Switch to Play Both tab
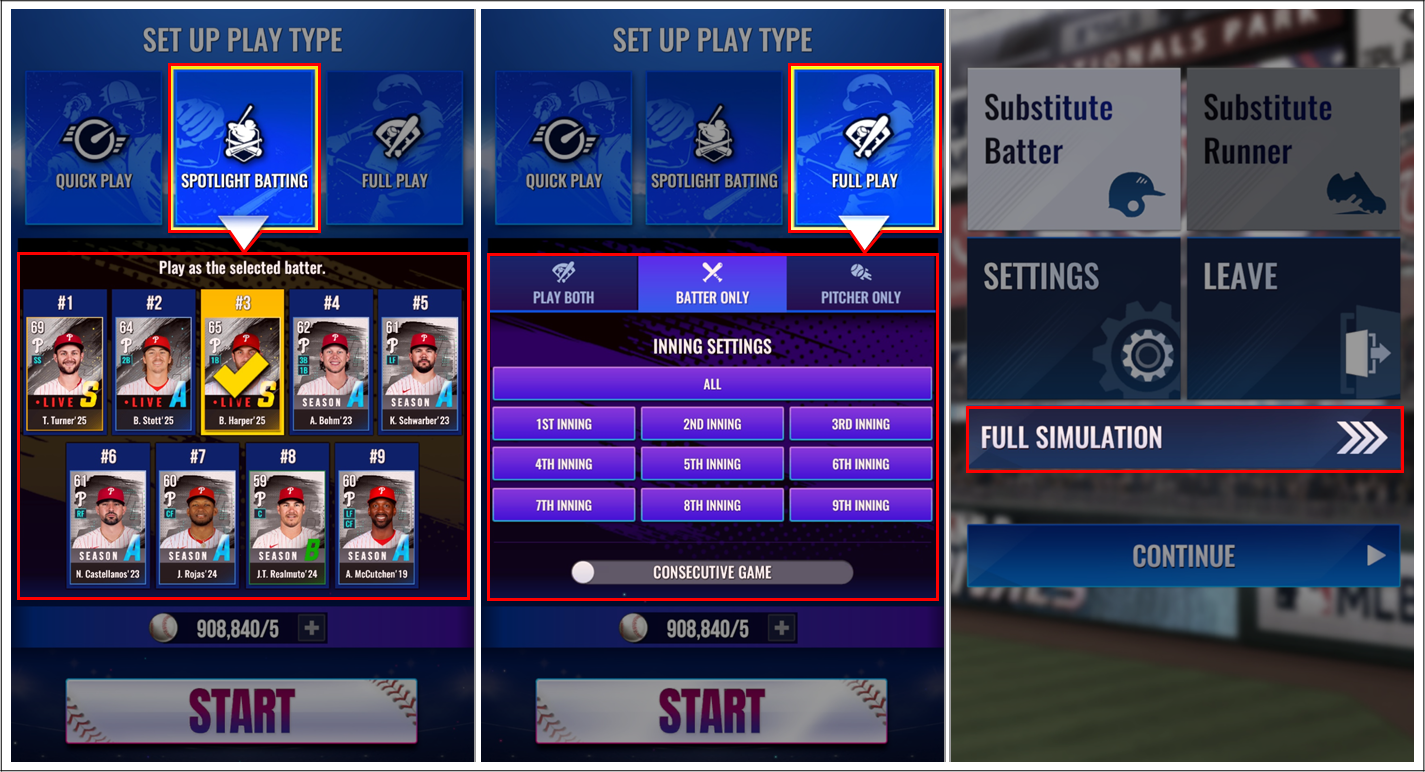The image size is (1425, 772). [x=564, y=283]
